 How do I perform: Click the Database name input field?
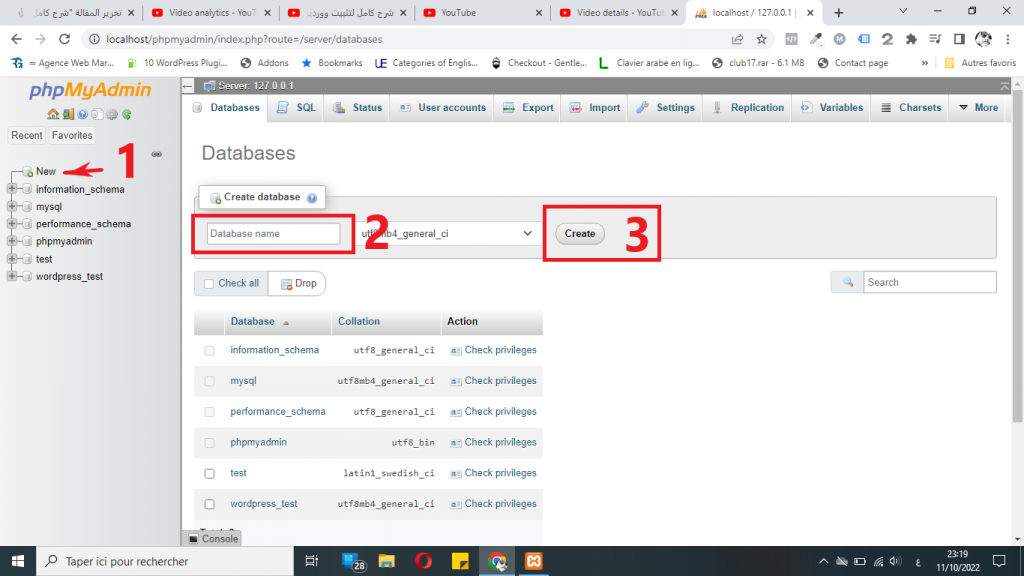tap(274, 233)
